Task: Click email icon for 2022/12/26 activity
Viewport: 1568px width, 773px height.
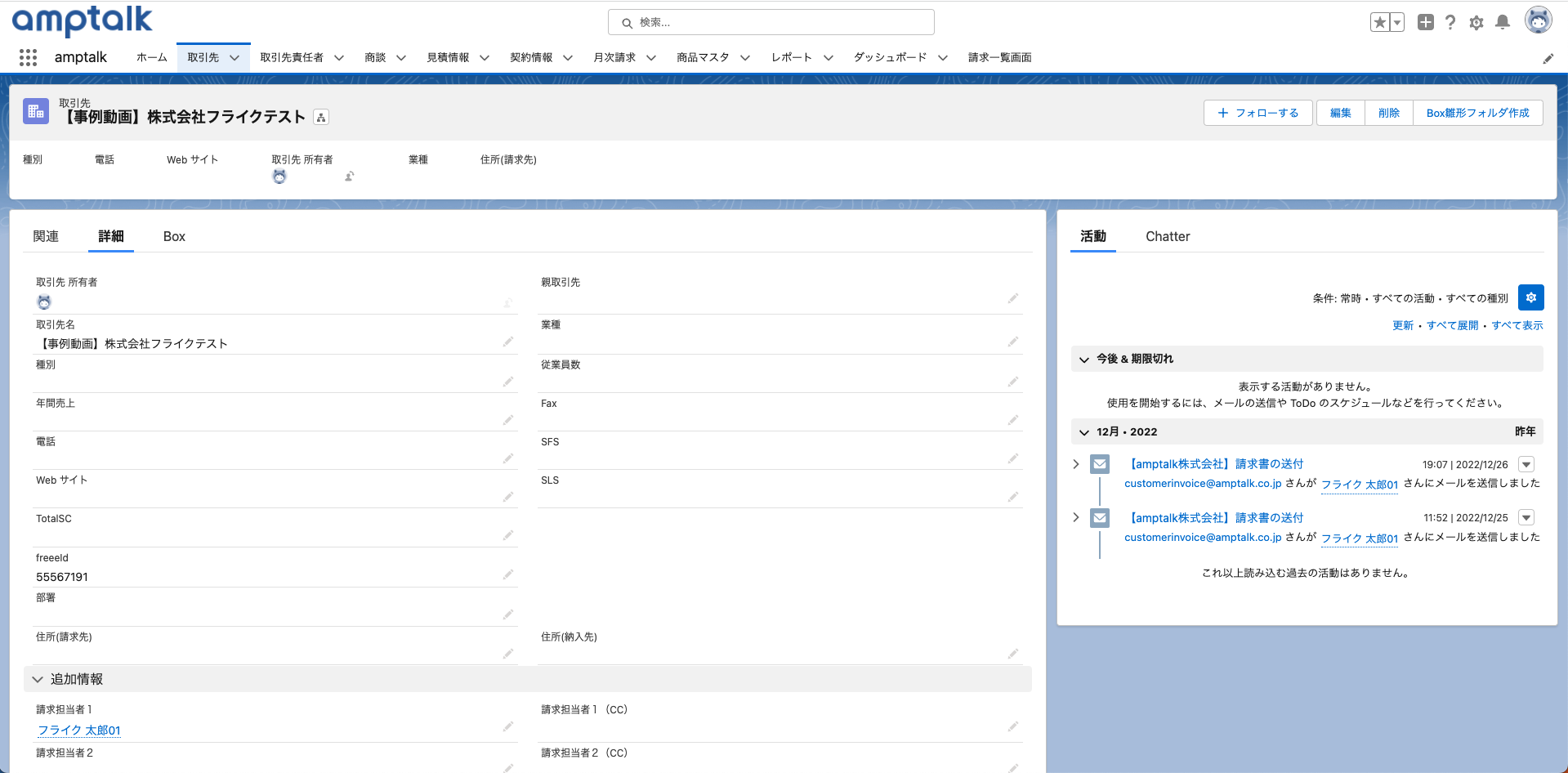Action: [x=1100, y=464]
